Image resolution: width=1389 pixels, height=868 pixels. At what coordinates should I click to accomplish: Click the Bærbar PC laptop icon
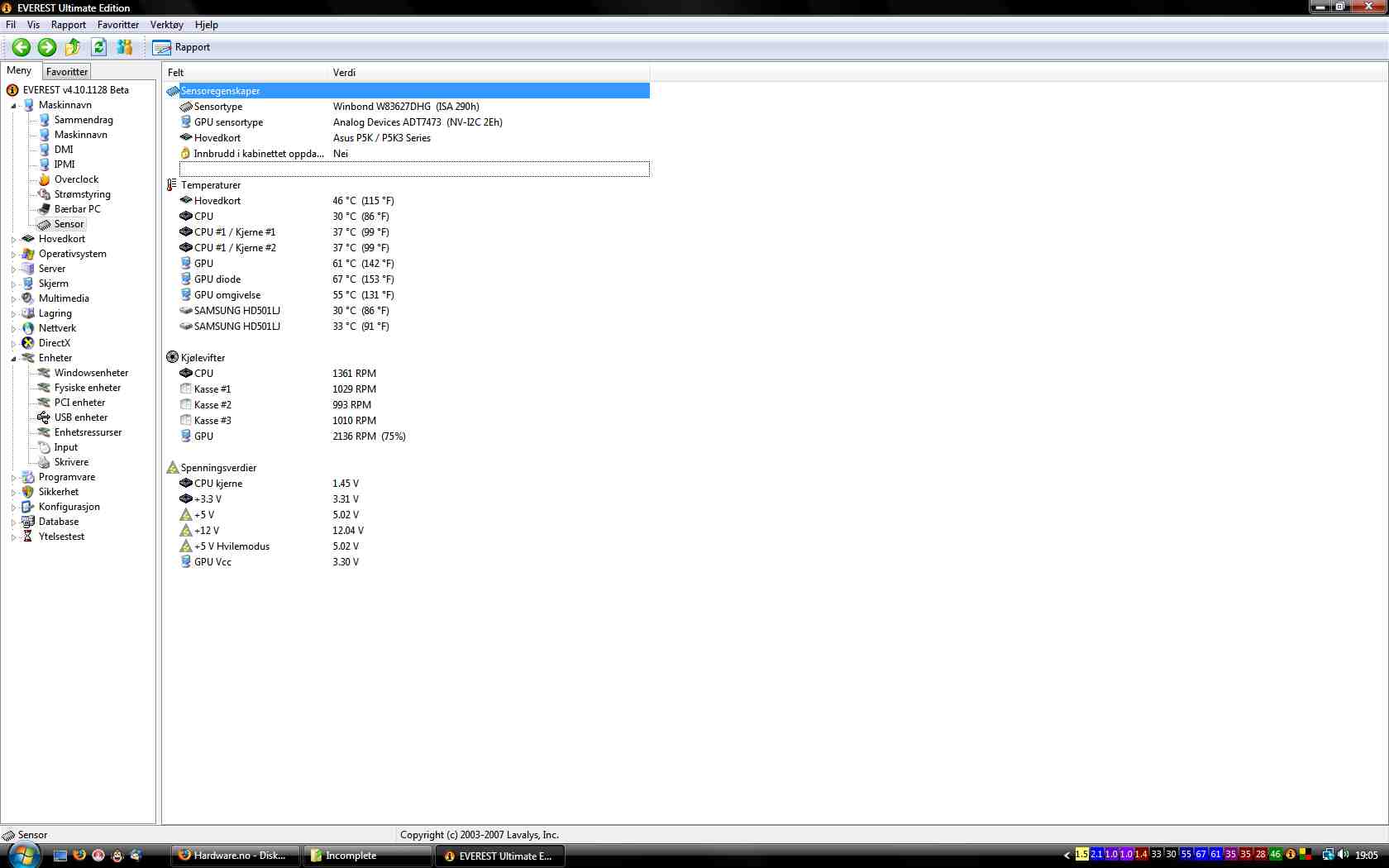pyautogui.click(x=45, y=209)
